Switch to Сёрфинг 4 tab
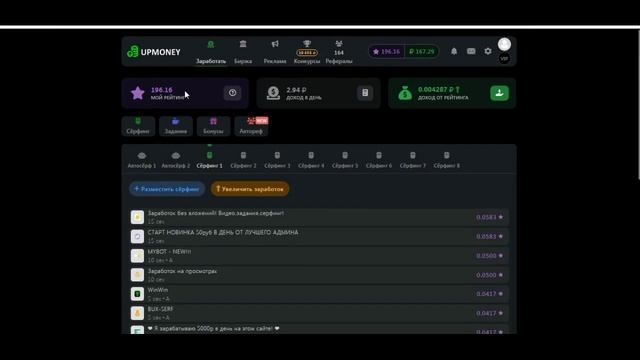The width and height of the screenshot is (640, 360). (x=311, y=160)
